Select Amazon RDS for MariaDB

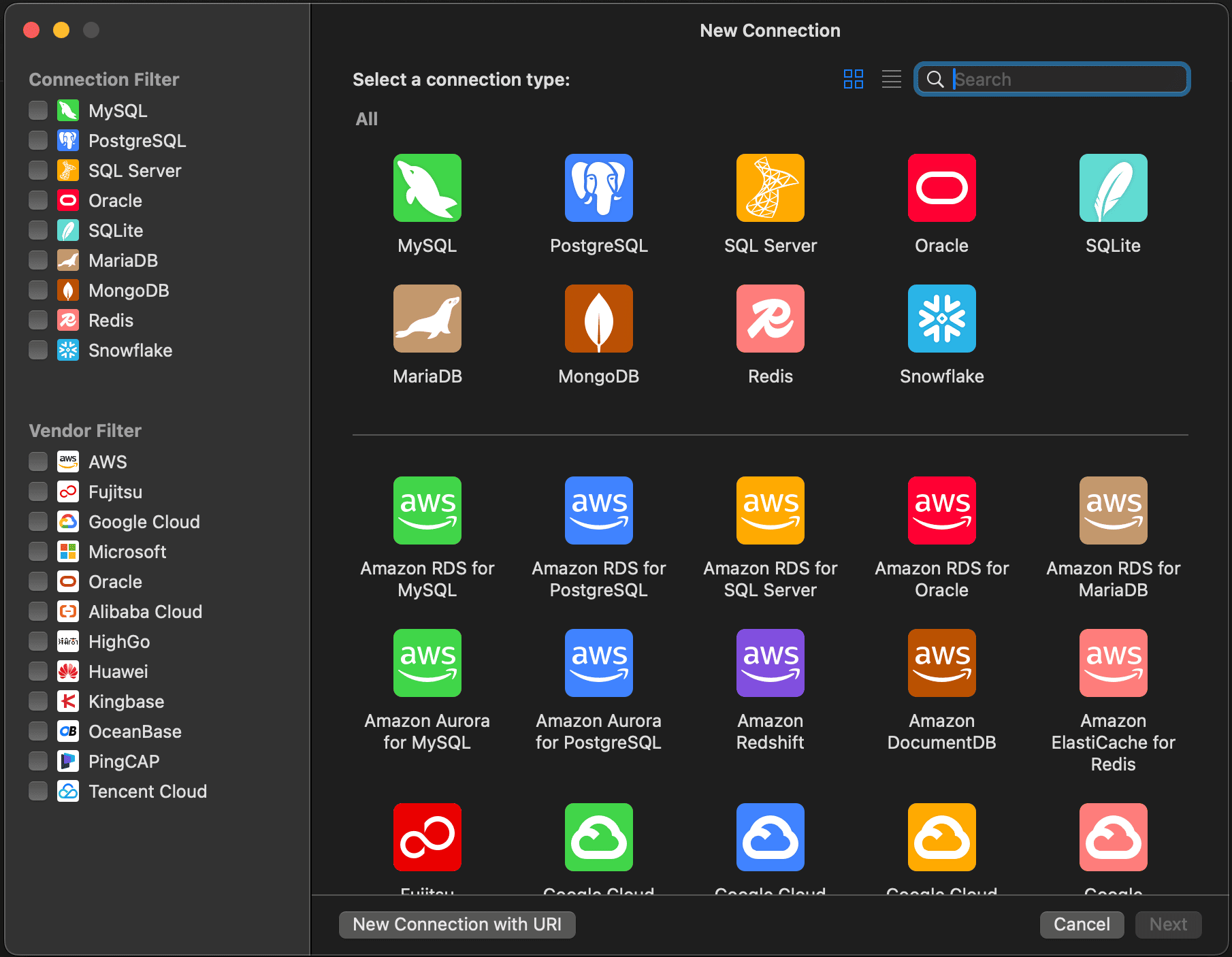tap(1114, 510)
